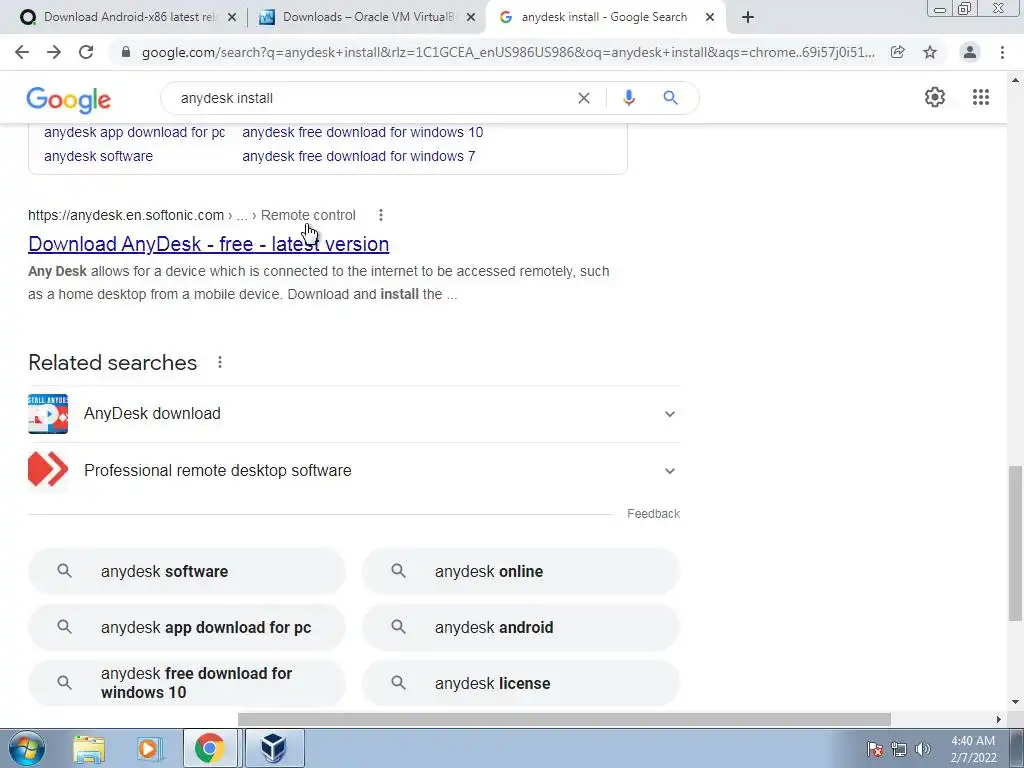Open Action Center flag in tray
The image size is (1024, 768).
pos(875,749)
